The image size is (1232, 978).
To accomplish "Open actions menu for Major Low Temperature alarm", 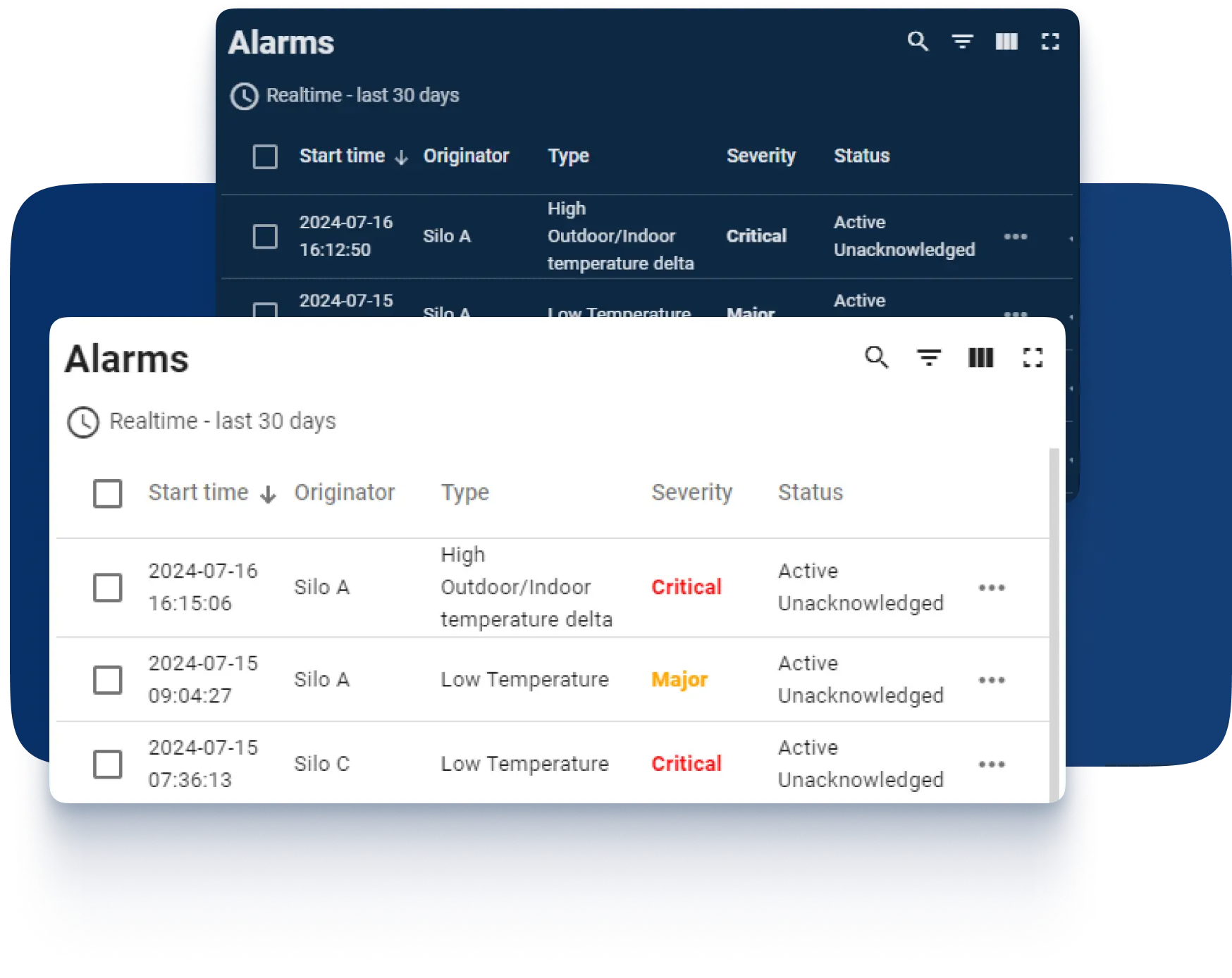I will (992, 680).
